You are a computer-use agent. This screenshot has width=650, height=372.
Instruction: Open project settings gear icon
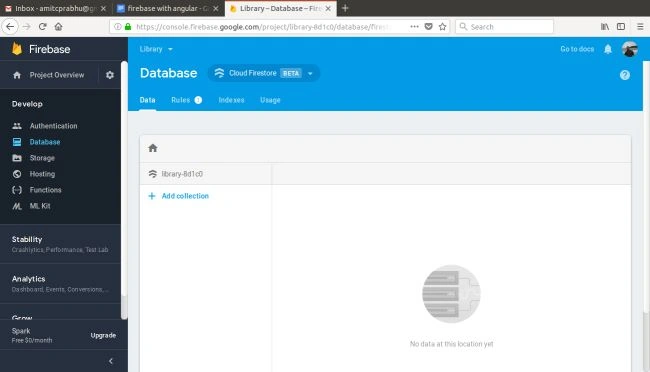110,75
